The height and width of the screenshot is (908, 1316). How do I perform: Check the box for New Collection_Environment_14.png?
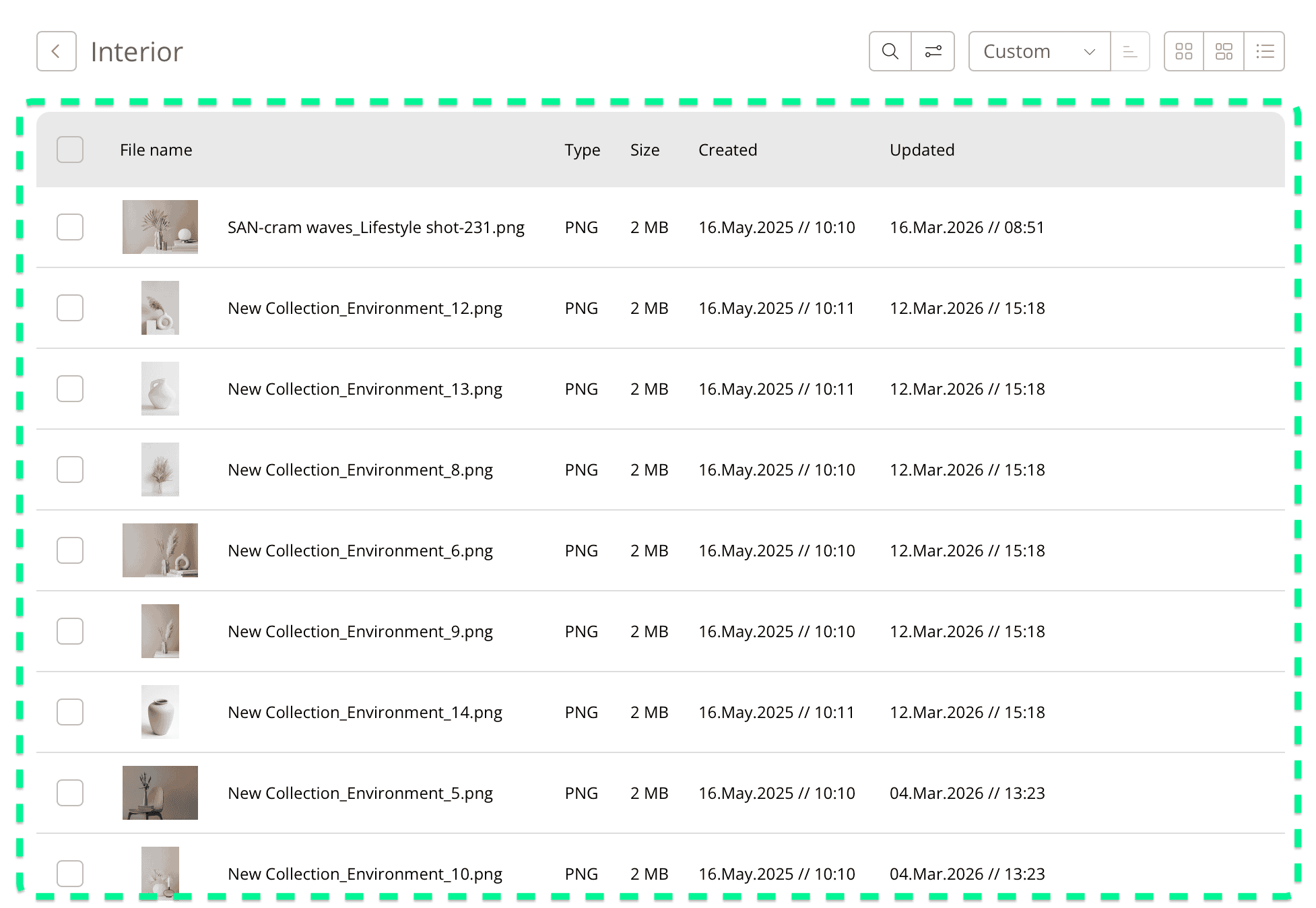click(x=69, y=712)
